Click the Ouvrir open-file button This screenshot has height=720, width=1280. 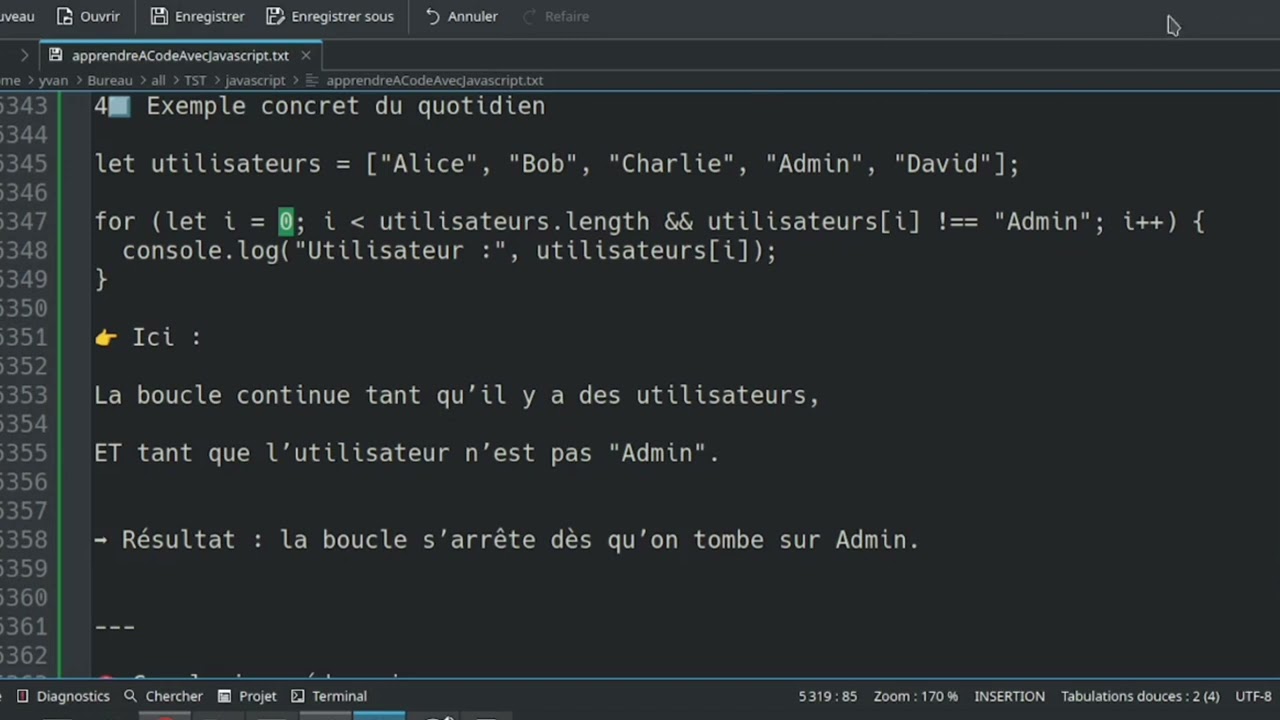[x=88, y=16]
